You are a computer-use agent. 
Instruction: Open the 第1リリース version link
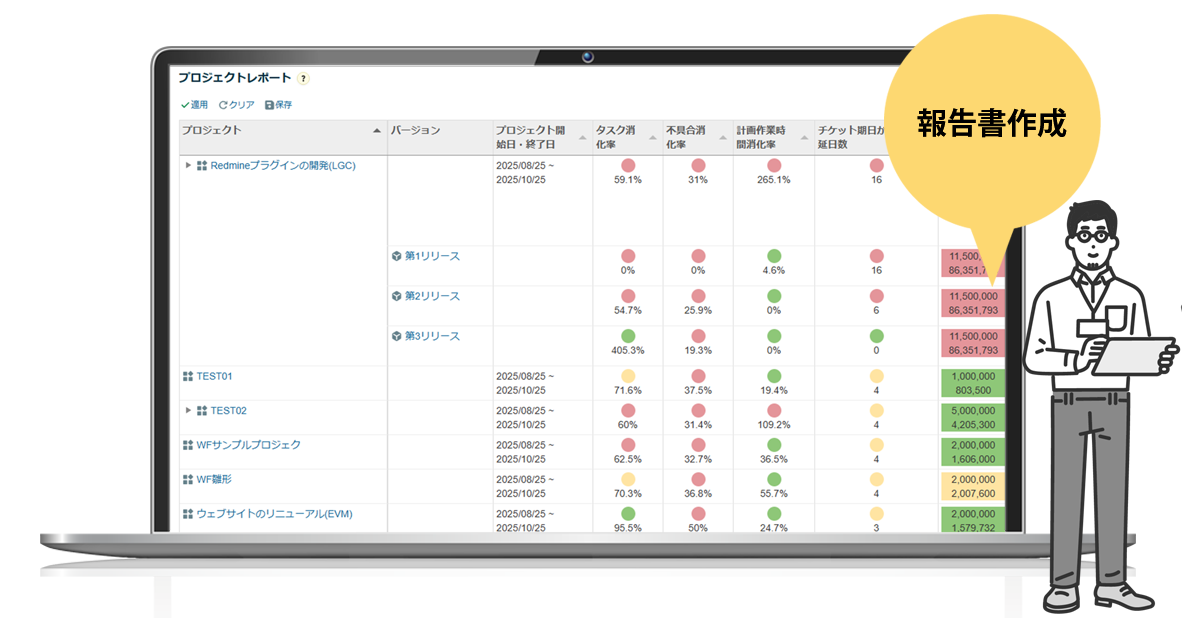click(430, 256)
